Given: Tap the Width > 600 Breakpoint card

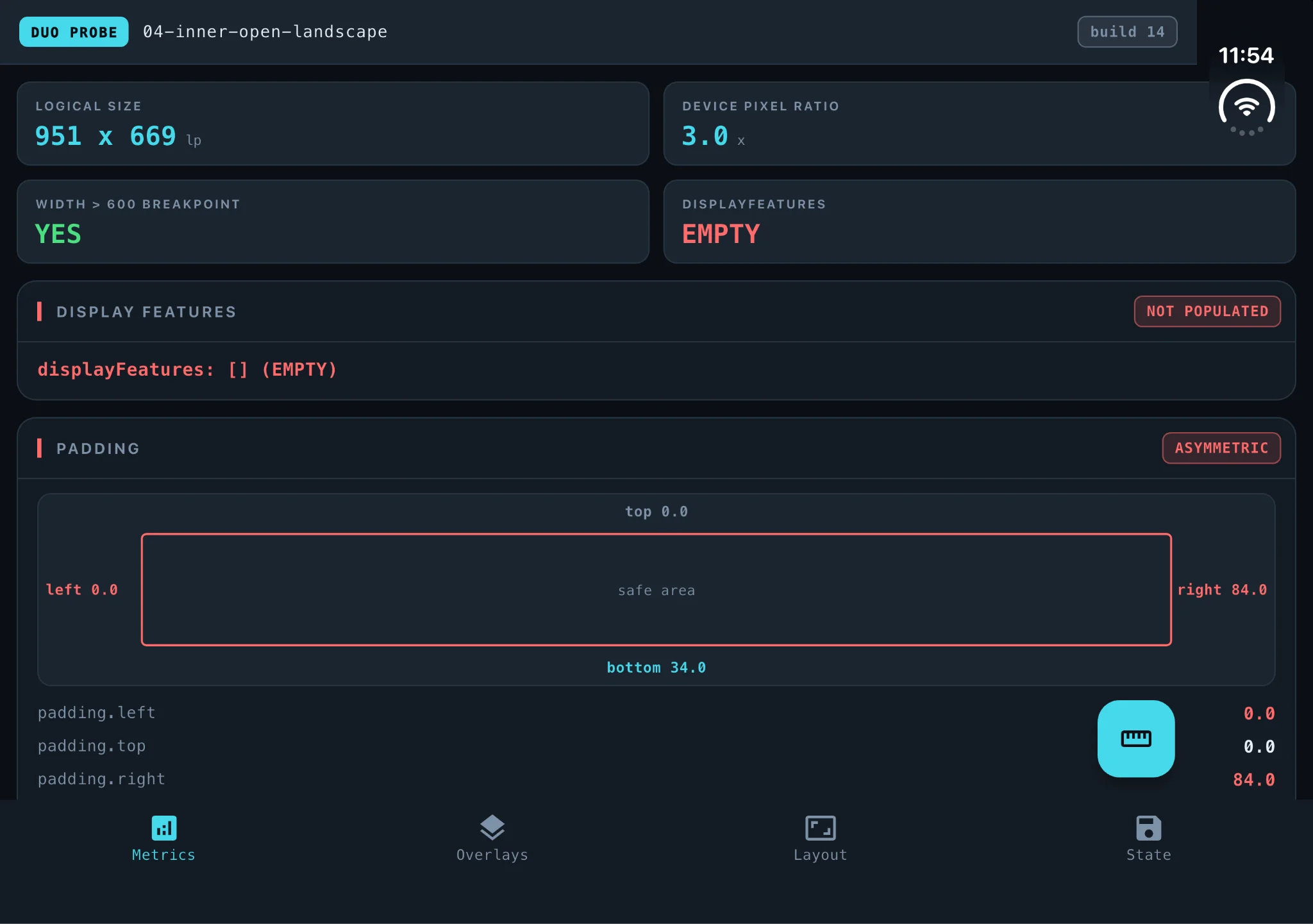Looking at the screenshot, I should click(x=333, y=222).
